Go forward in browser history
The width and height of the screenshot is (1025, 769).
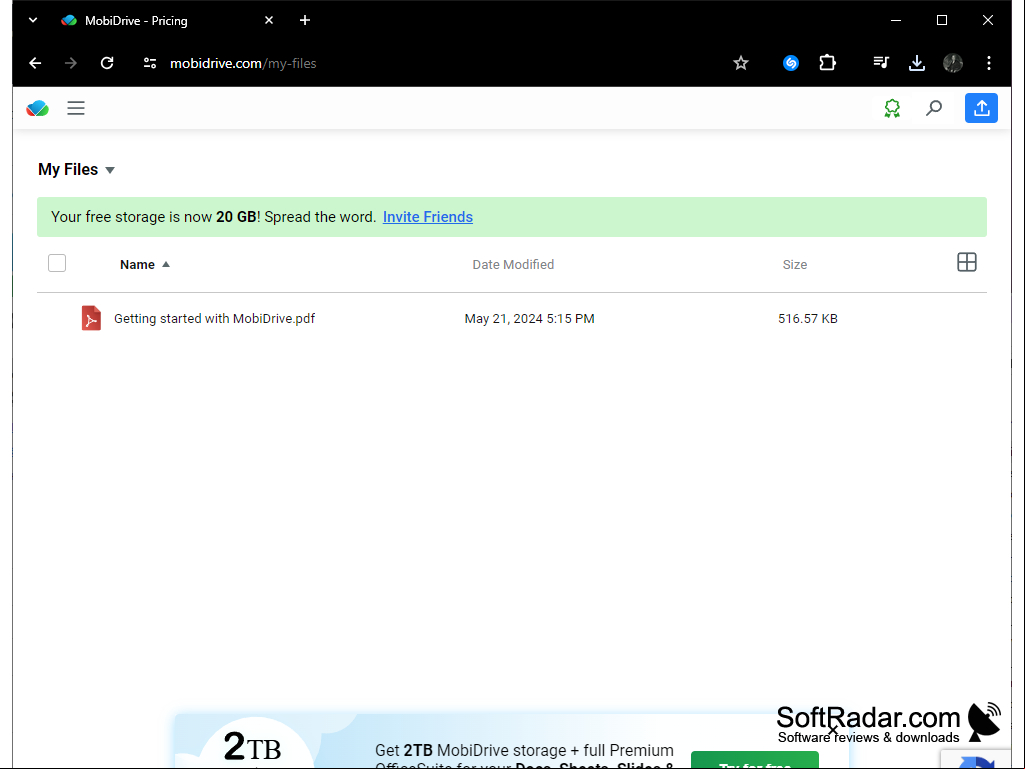pyautogui.click(x=71, y=63)
